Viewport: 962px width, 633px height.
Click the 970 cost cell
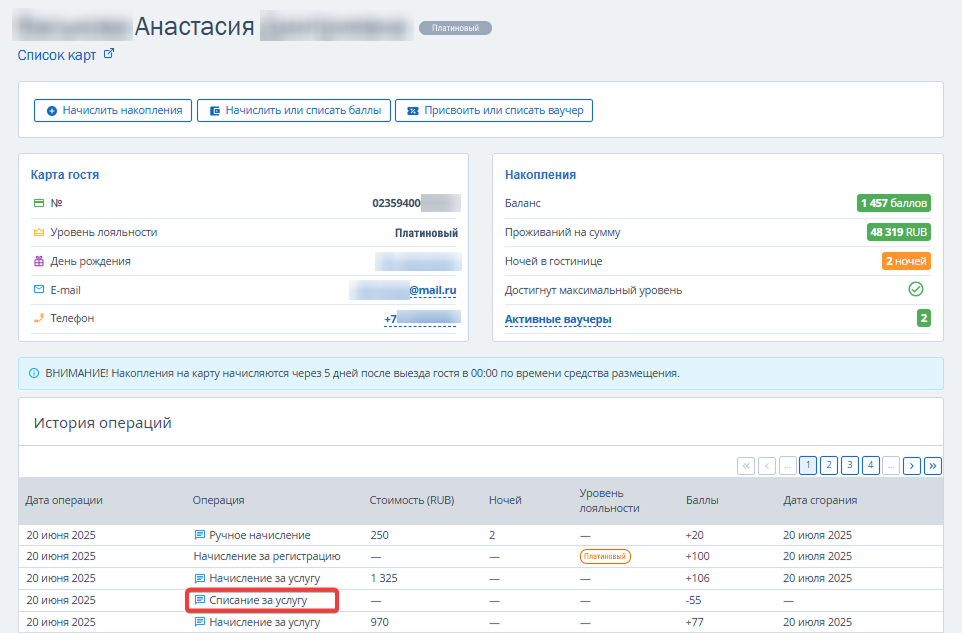[x=380, y=622]
